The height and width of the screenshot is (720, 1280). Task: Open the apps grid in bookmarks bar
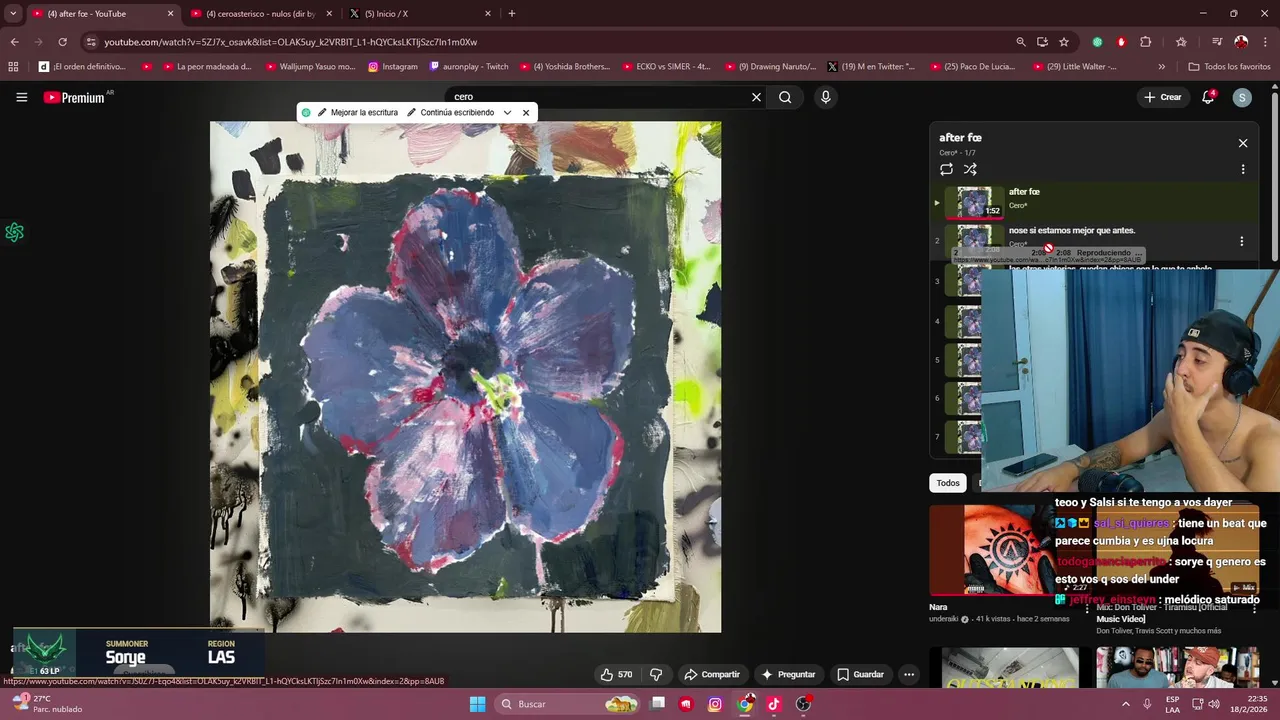coord(13,67)
